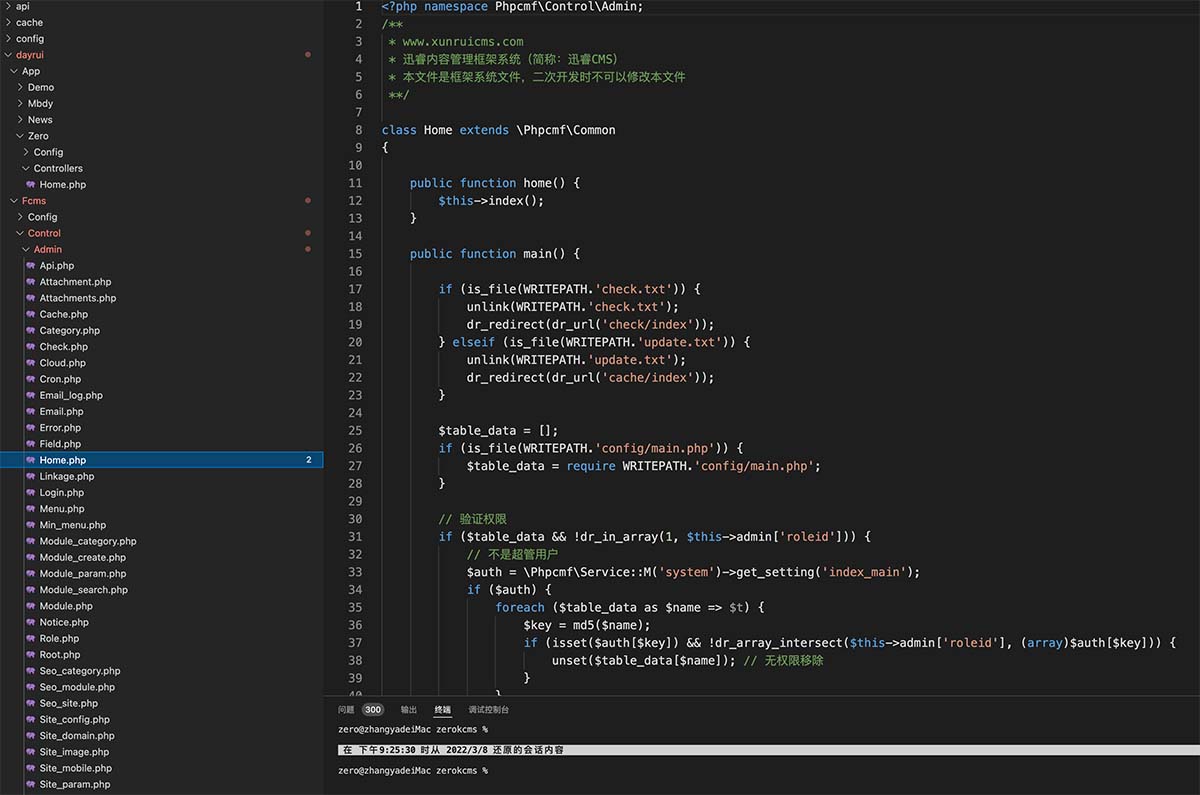Switch to the 问题 panel tab

(346, 710)
